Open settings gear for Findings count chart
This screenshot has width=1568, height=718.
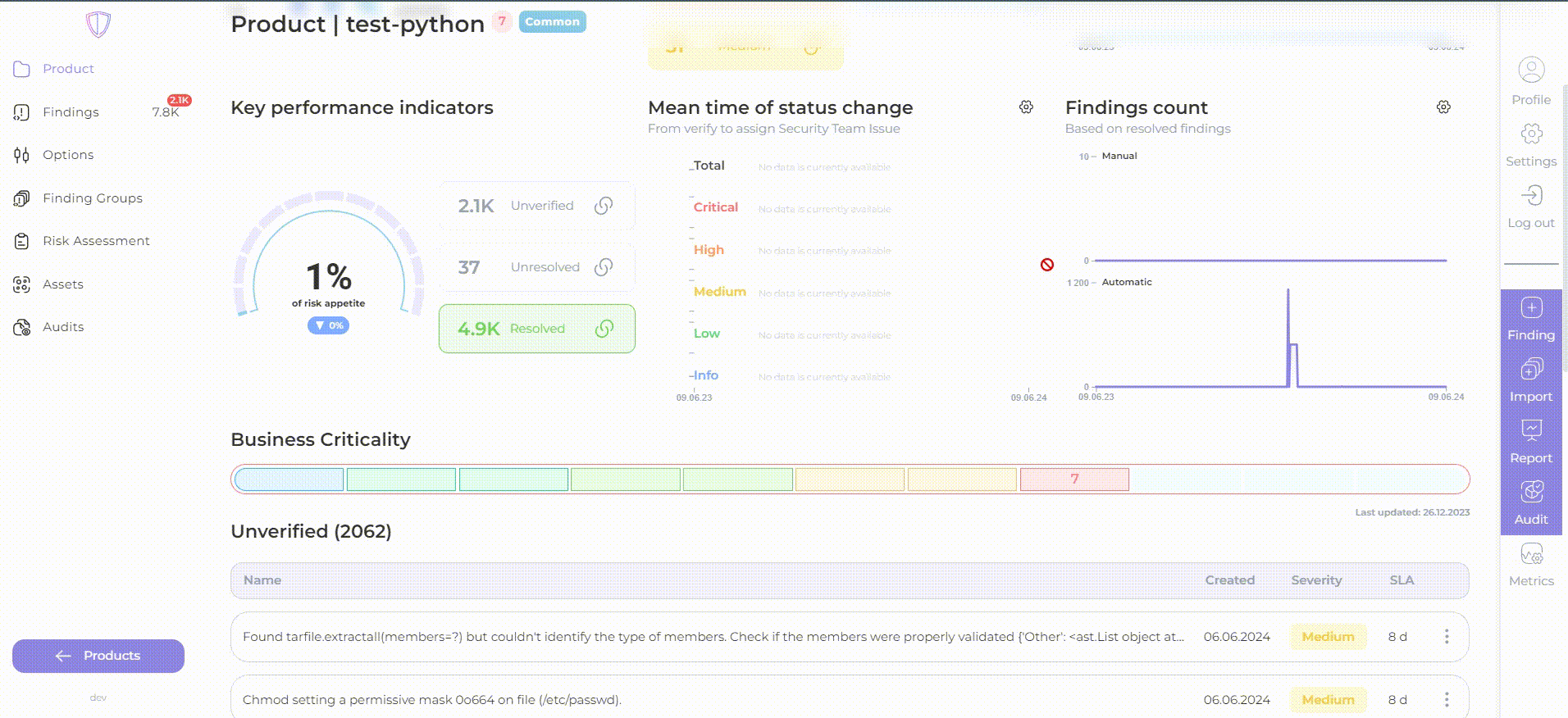click(x=1443, y=107)
